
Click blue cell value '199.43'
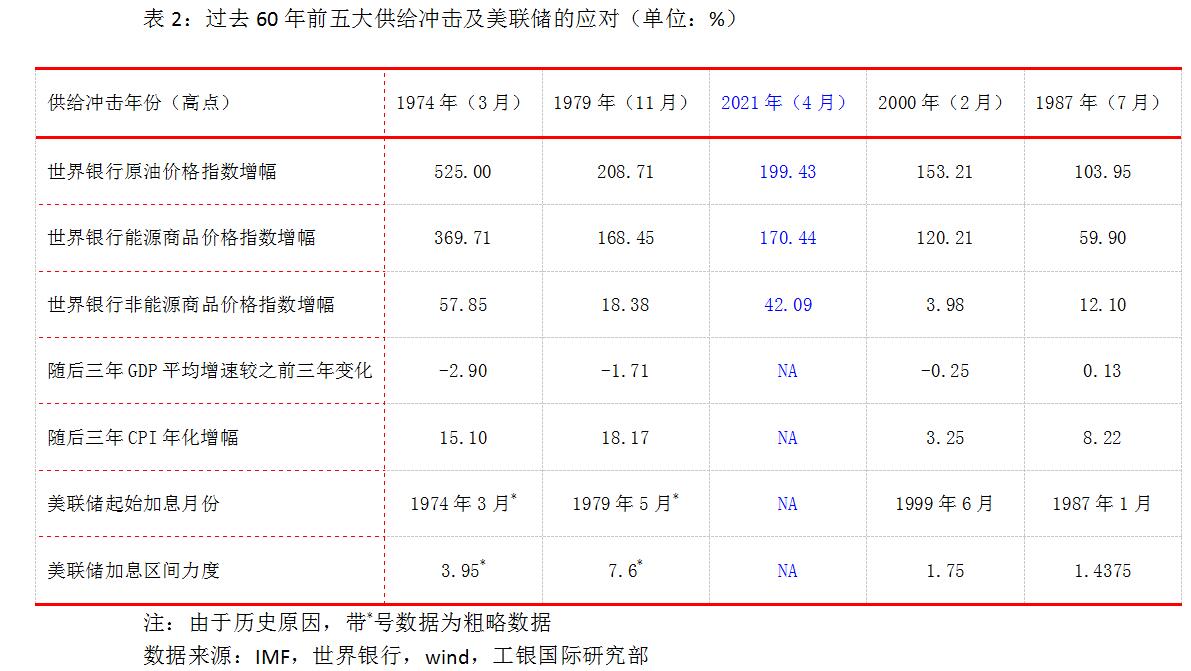pyautogui.click(x=788, y=172)
